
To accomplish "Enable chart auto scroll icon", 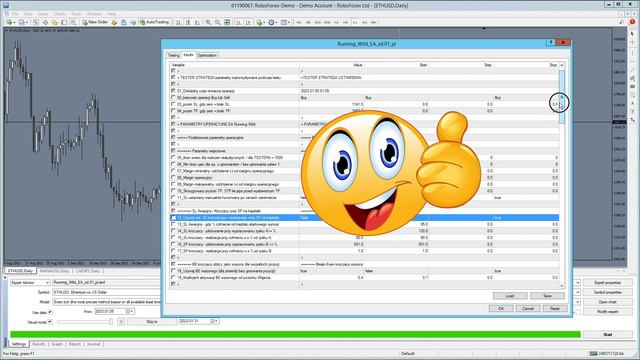I will [x=239, y=22].
